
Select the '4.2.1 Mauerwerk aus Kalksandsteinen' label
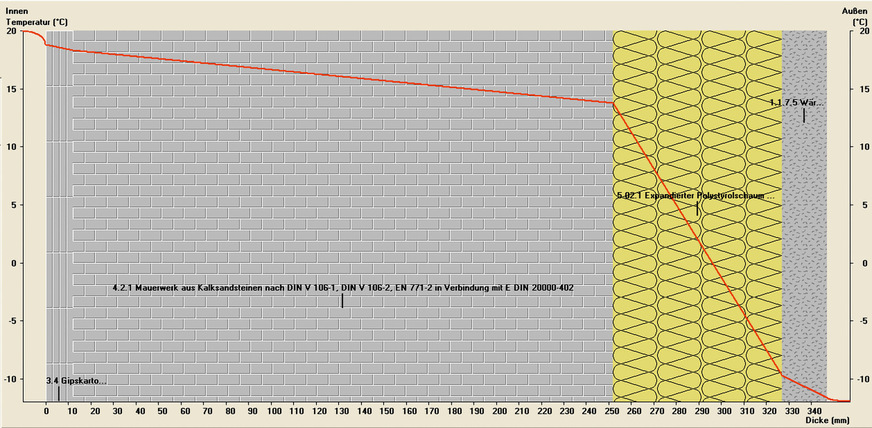point(342,288)
